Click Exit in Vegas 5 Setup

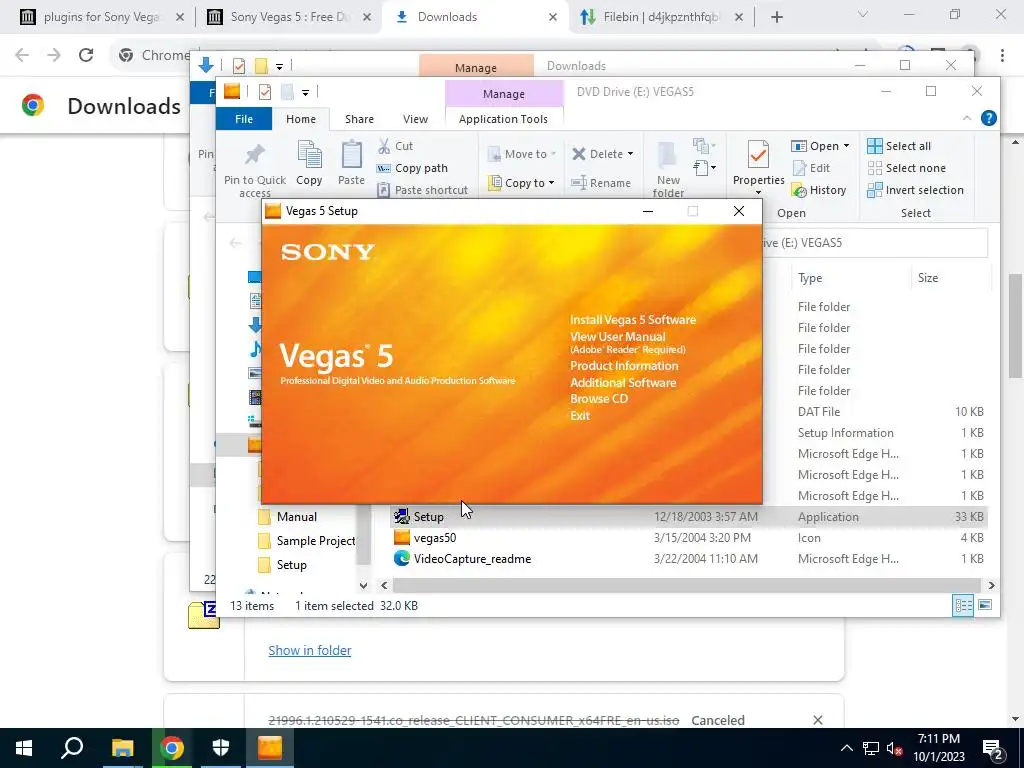coord(580,415)
